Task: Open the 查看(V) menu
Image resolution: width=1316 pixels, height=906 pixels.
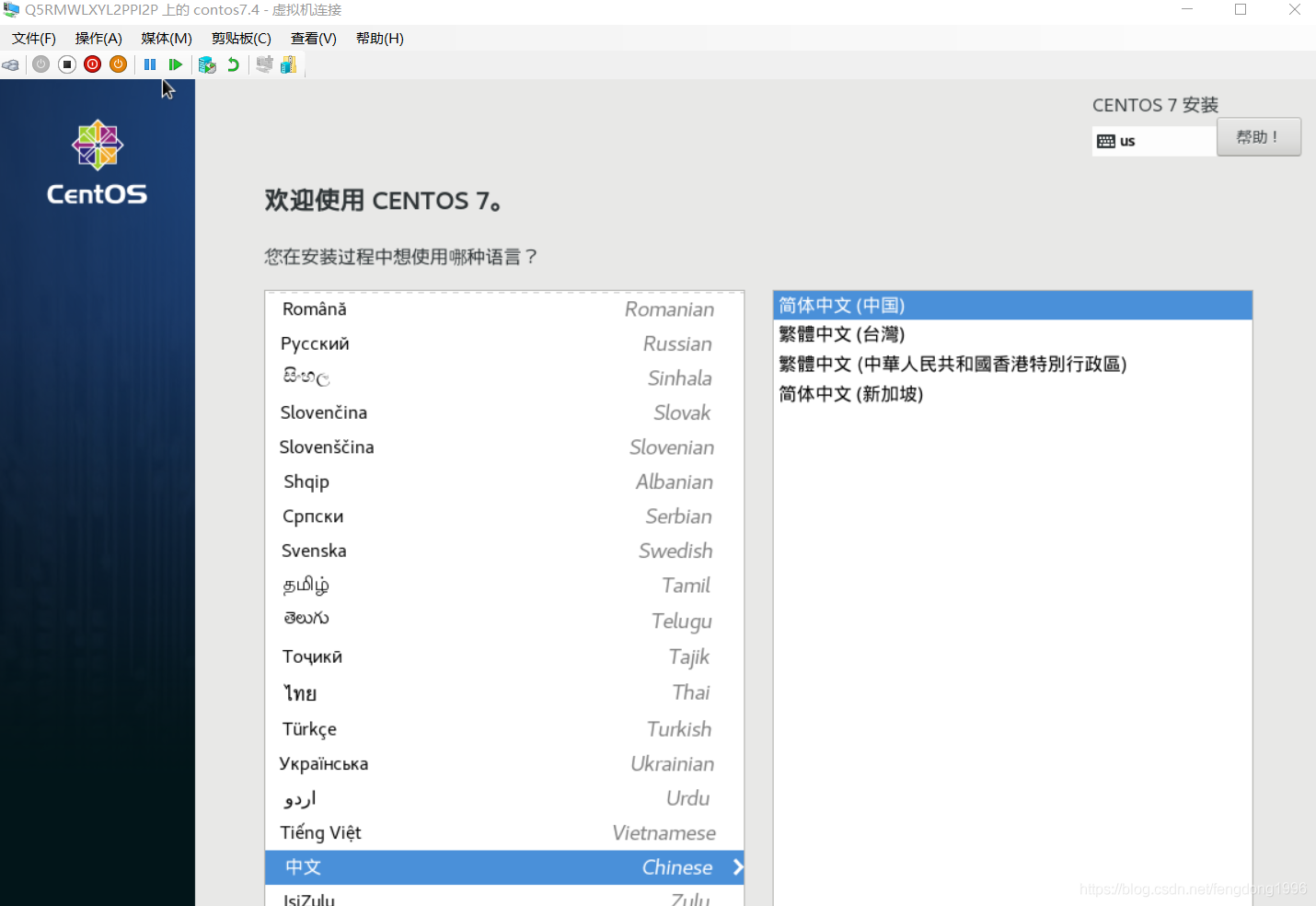Action: click(313, 39)
